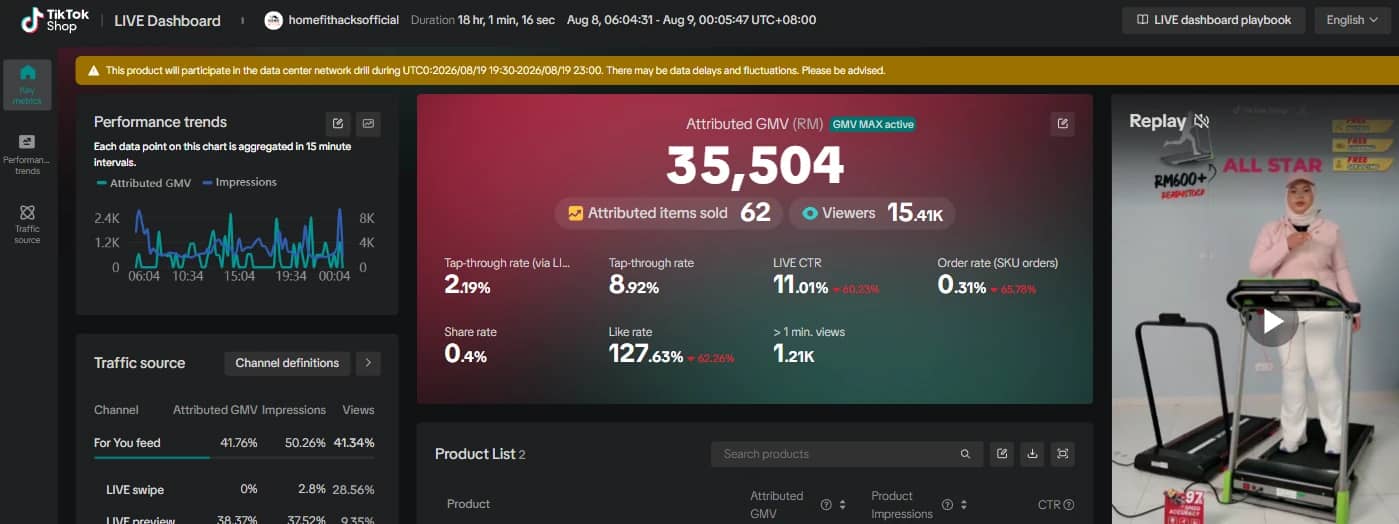Open the LIVE dashboard playbook
The height and width of the screenshot is (524, 1399).
(1213, 20)
